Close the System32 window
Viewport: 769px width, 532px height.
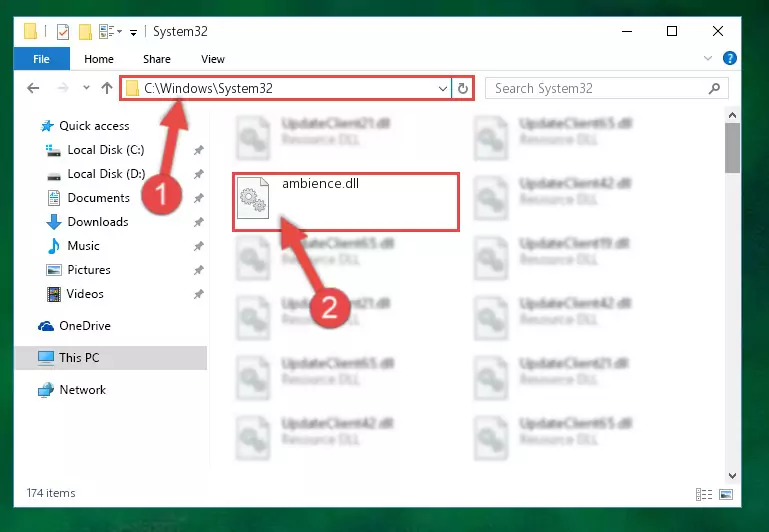tap(718, 31)
